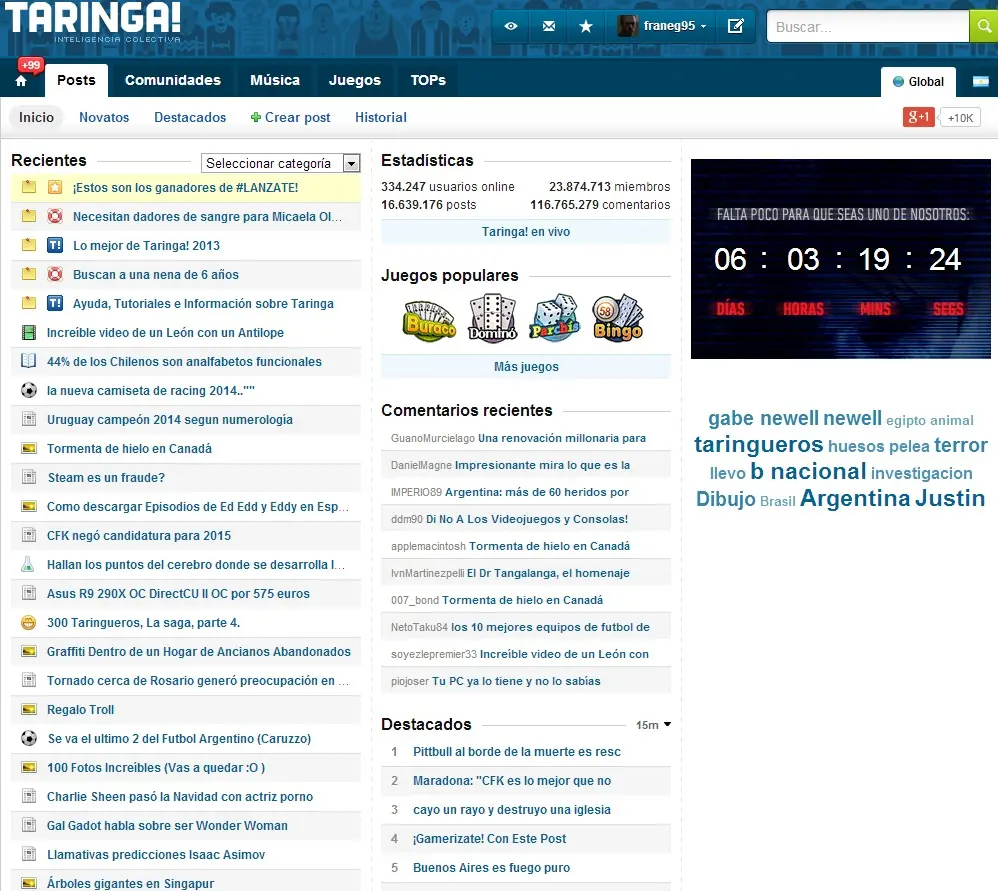Open comment by ddm90 on Videojuegos y Consolas
Image resolution: width=998 pixels, height=891 pixels.
[526, 519]
